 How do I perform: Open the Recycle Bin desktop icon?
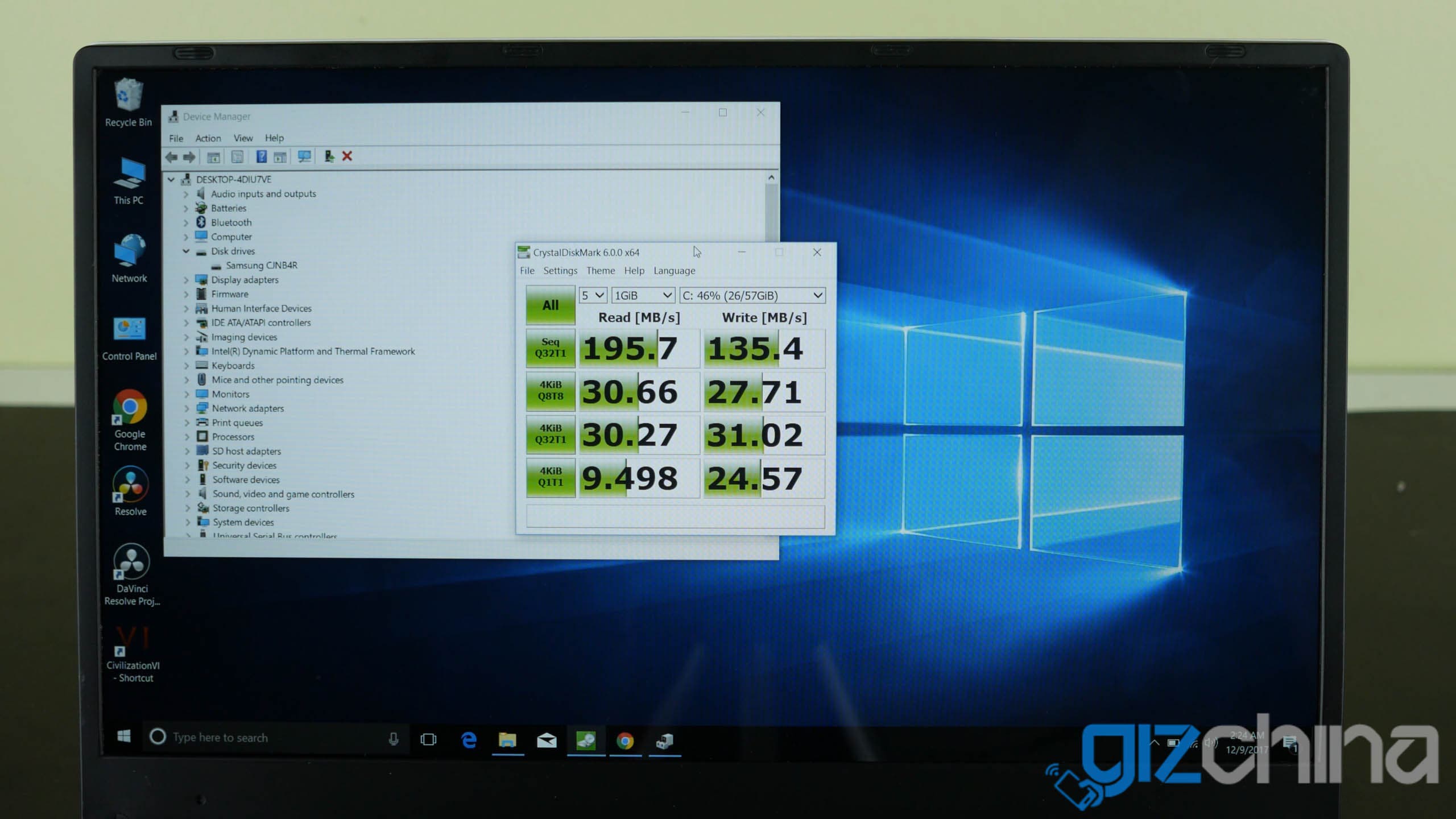[x=129, y=103]
